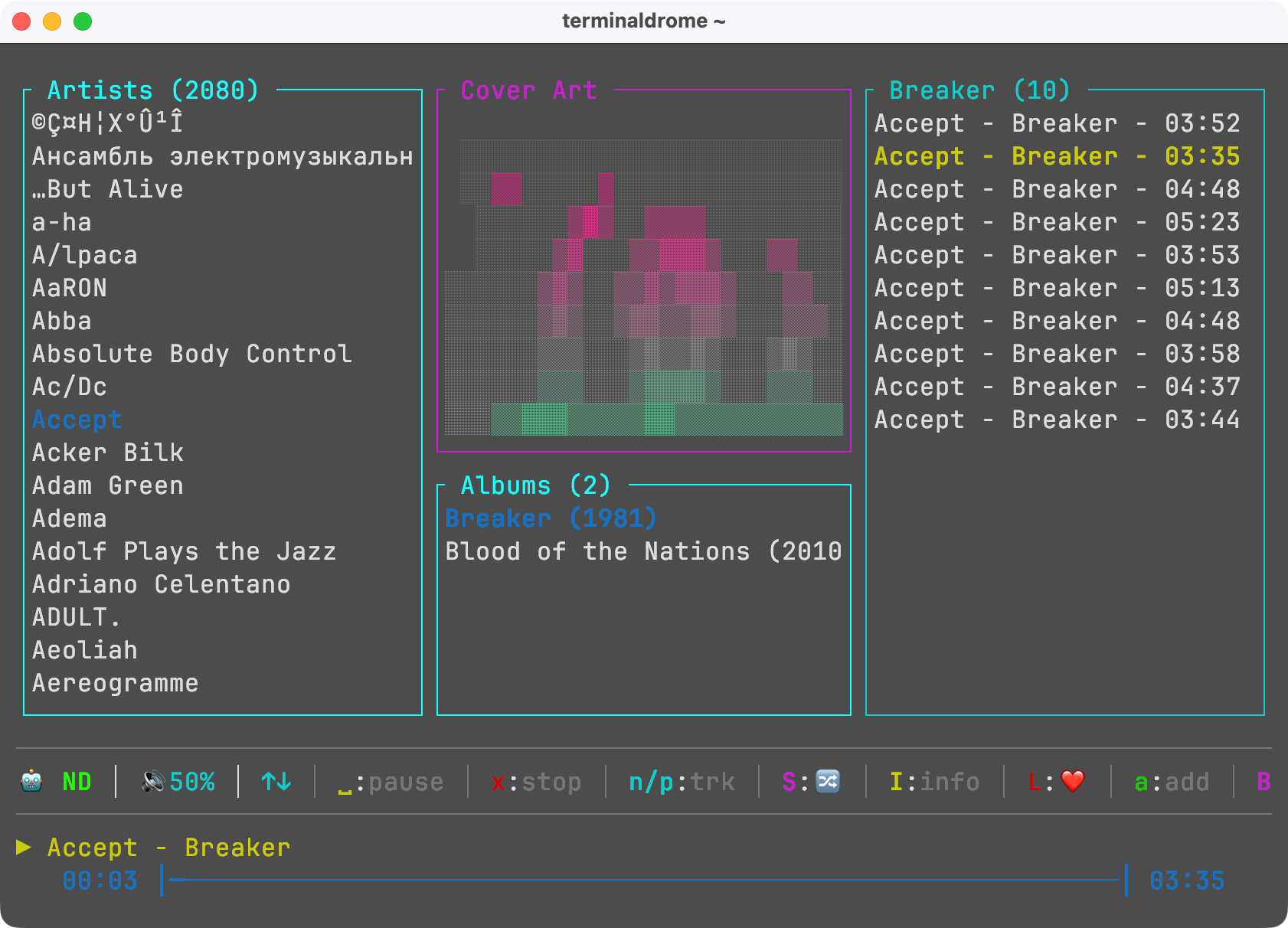This screenshot has width=1288, height=928.
Task: Click the x:stop shortcut hint
Action: tap(536, 782)
